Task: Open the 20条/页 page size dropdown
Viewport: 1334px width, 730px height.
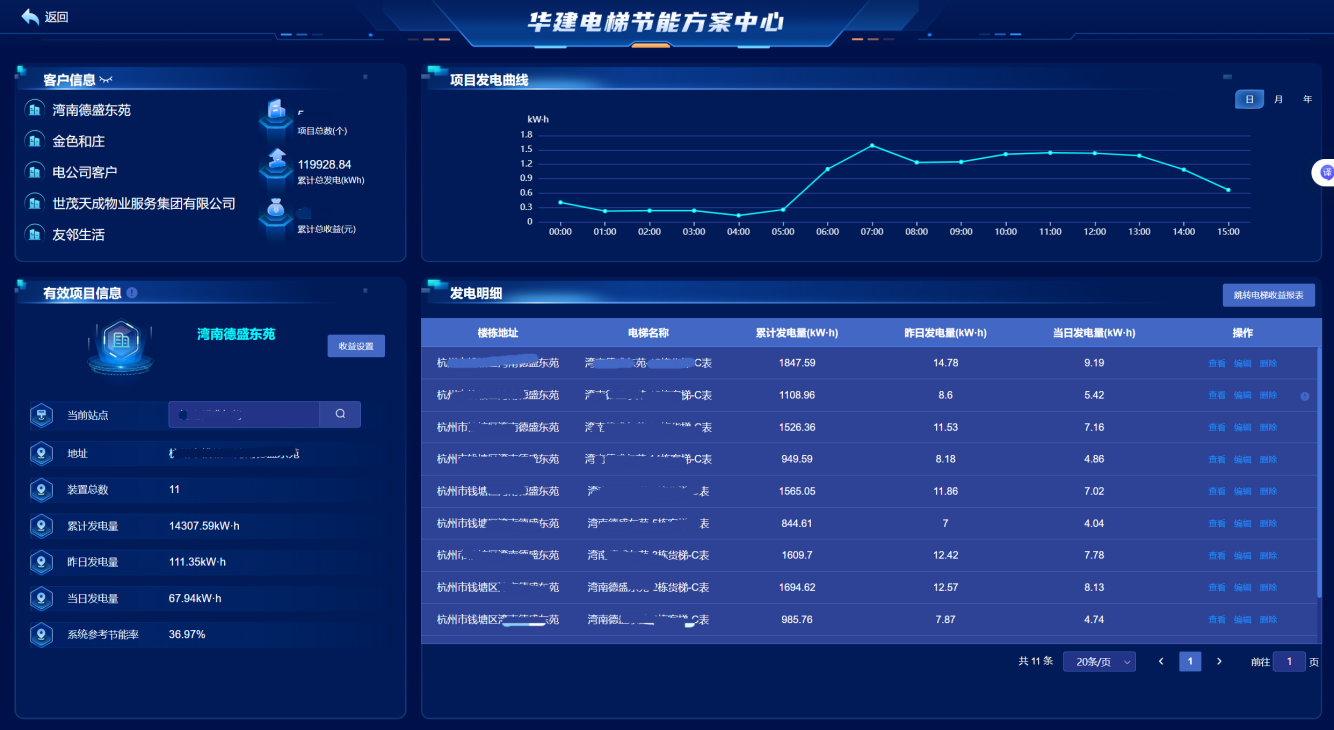Action: [1099, 661]
